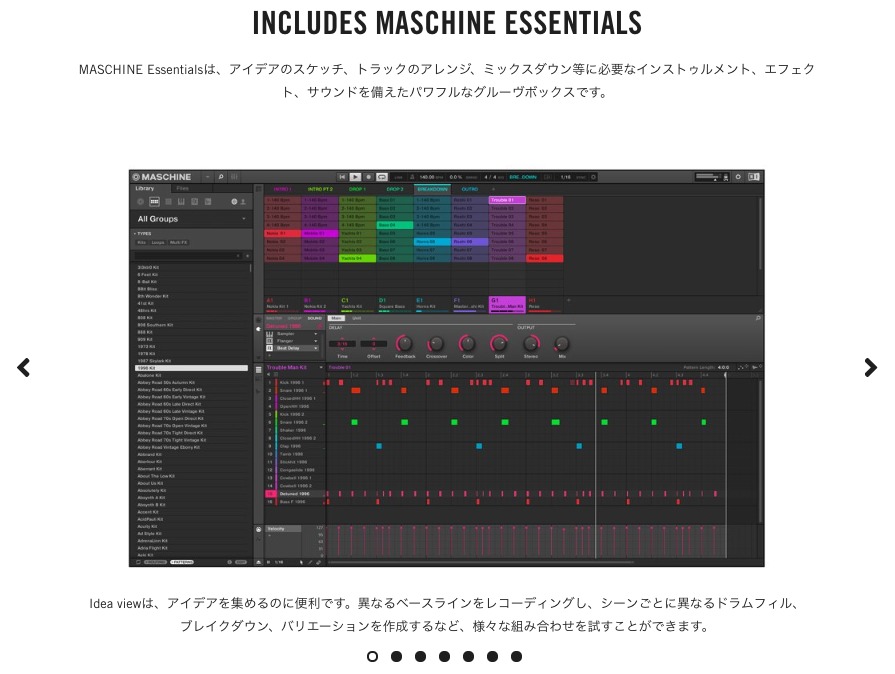The width and height of the screenshot is (895, 674).
Task: Select the Projects browser type icon
Action: coord(140,201)
